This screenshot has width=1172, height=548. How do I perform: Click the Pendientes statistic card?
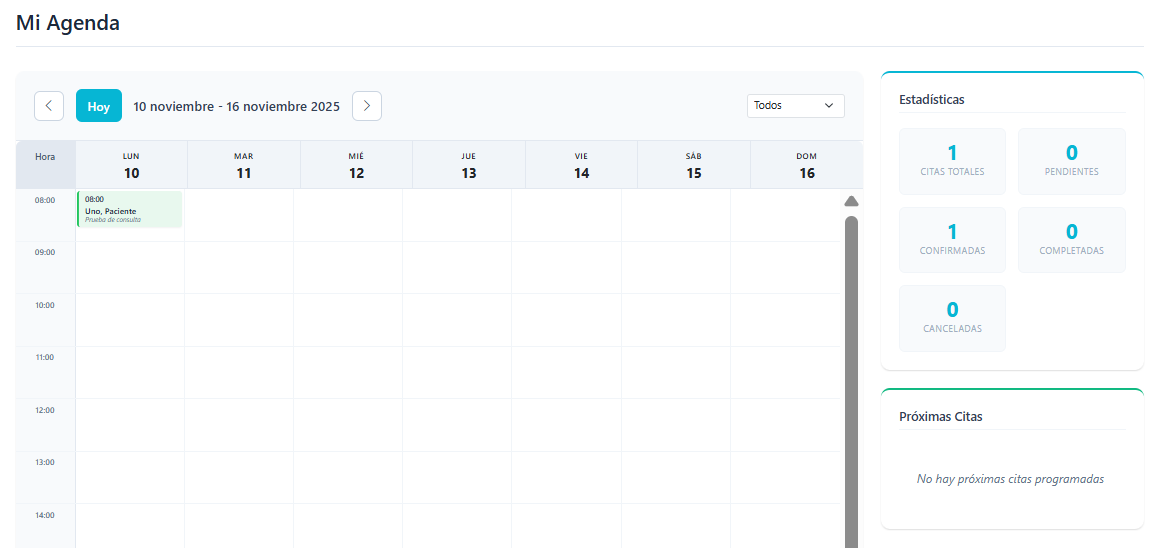pyautogui.click(x=1071, y=161)
